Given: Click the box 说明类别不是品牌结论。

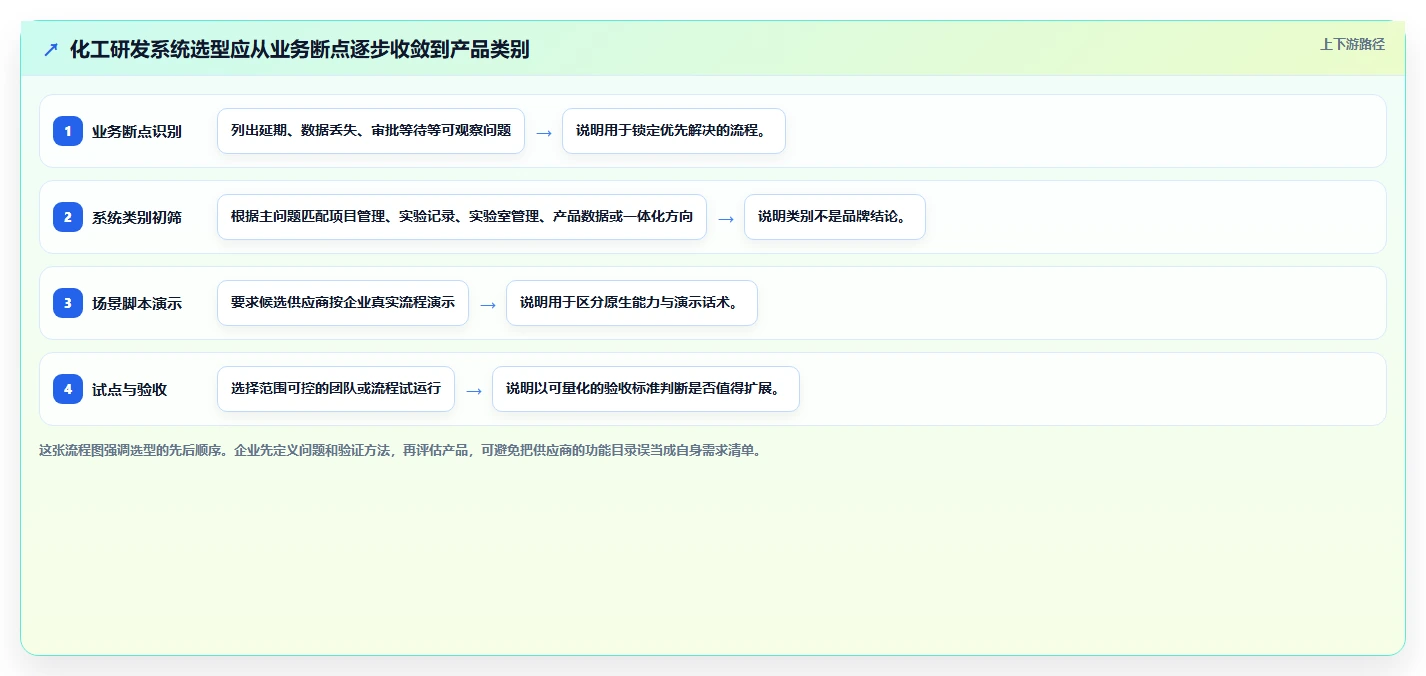Looking at the screenshot, I should (835, 217).
